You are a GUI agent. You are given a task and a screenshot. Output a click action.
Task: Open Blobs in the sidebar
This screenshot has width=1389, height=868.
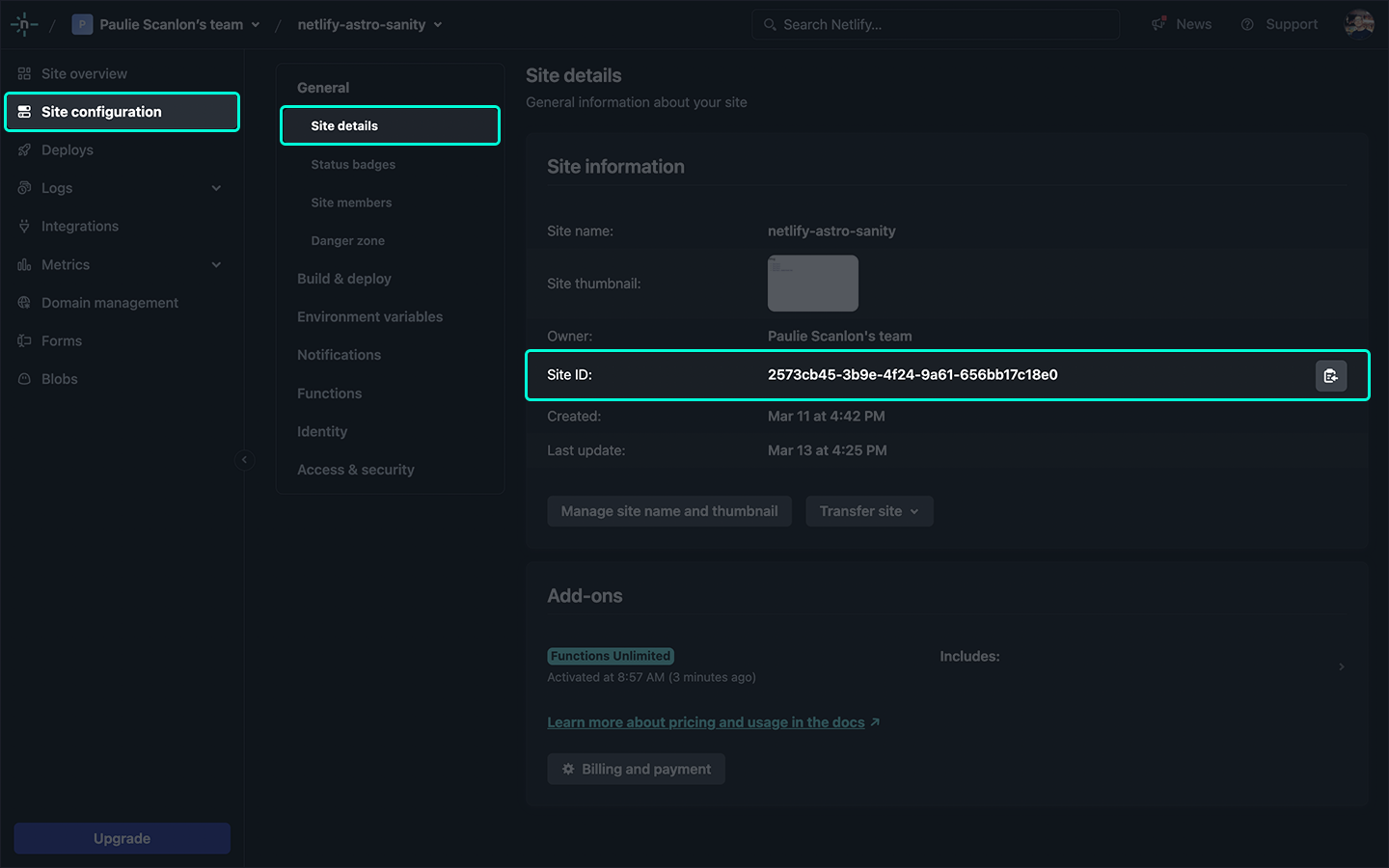[122, 379]
